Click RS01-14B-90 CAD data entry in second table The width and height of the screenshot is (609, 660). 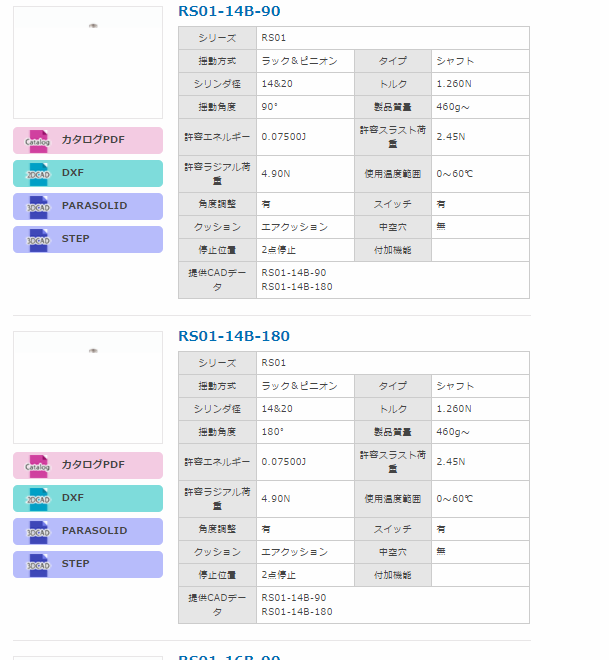click(294, 598)
